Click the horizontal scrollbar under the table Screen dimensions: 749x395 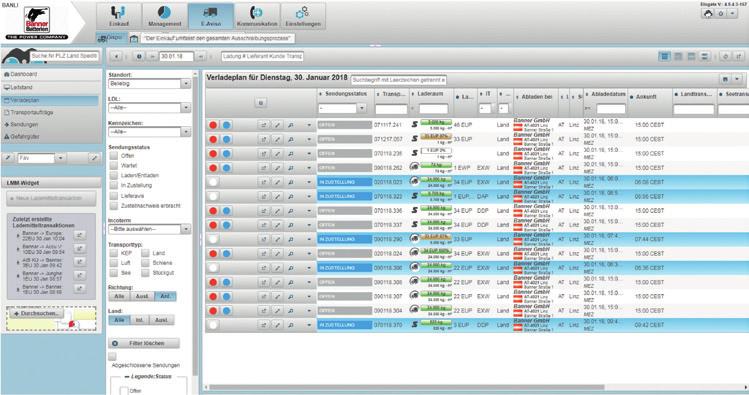tap(407, 387)
